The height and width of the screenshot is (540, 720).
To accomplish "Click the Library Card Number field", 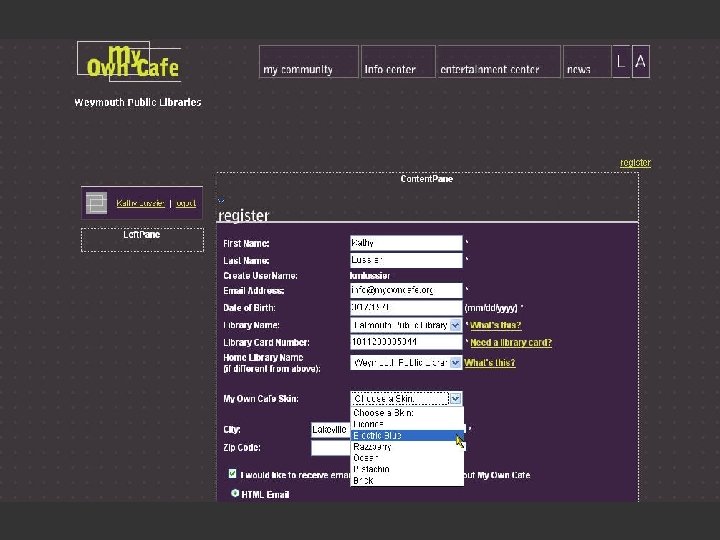I will pos(406,342).
